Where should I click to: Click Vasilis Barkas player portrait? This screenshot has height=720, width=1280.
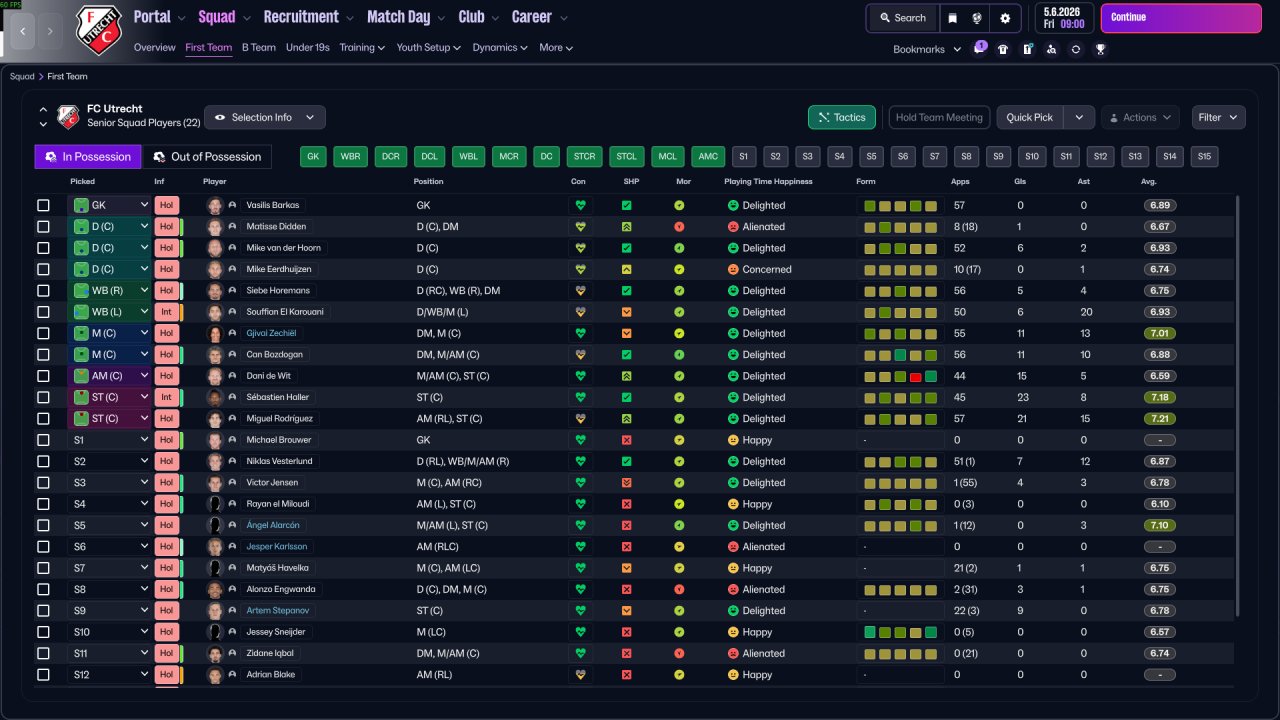point(214,205)
